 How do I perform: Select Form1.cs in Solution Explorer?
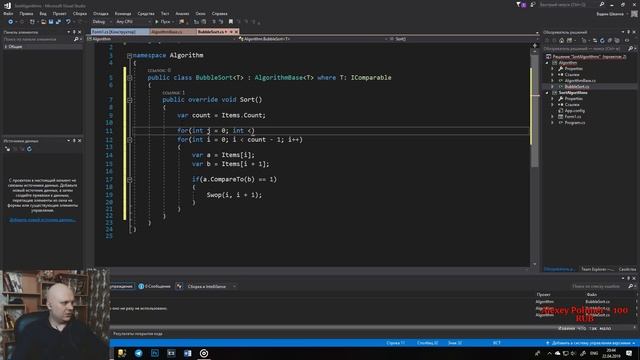[x=573, y=117]
